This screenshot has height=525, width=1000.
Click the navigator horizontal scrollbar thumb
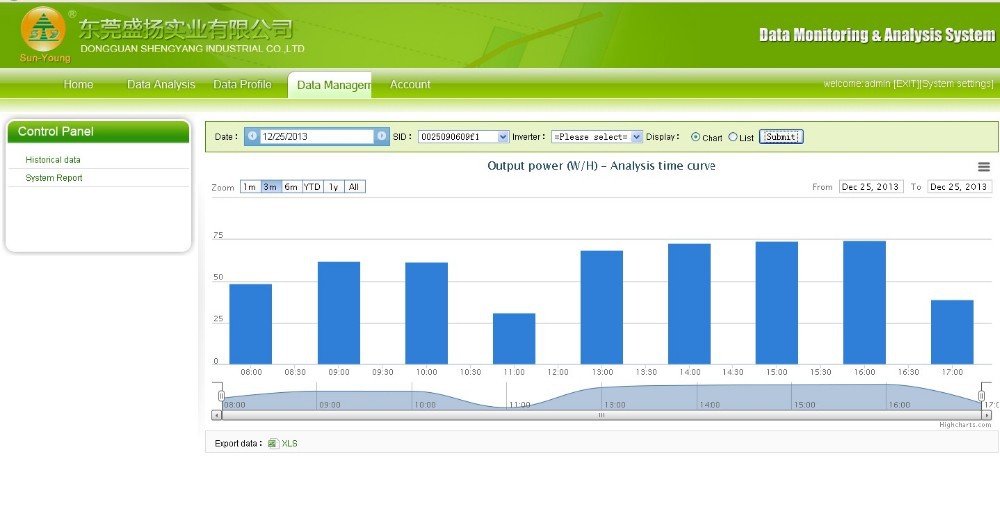tap(601, 415)
